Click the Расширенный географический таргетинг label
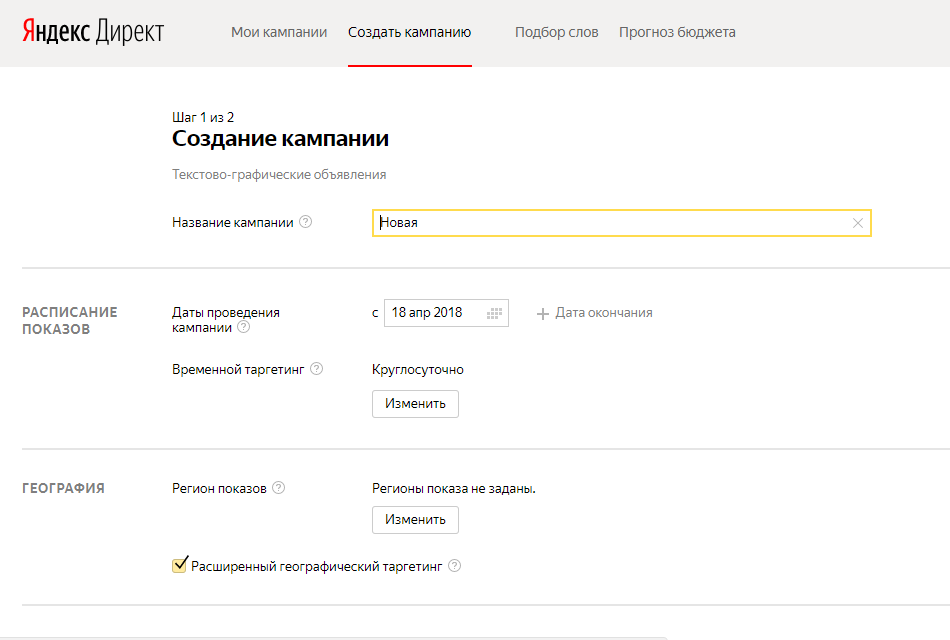Image resolution: width=950 pixels, height=640 pixels. pos(316,566)
